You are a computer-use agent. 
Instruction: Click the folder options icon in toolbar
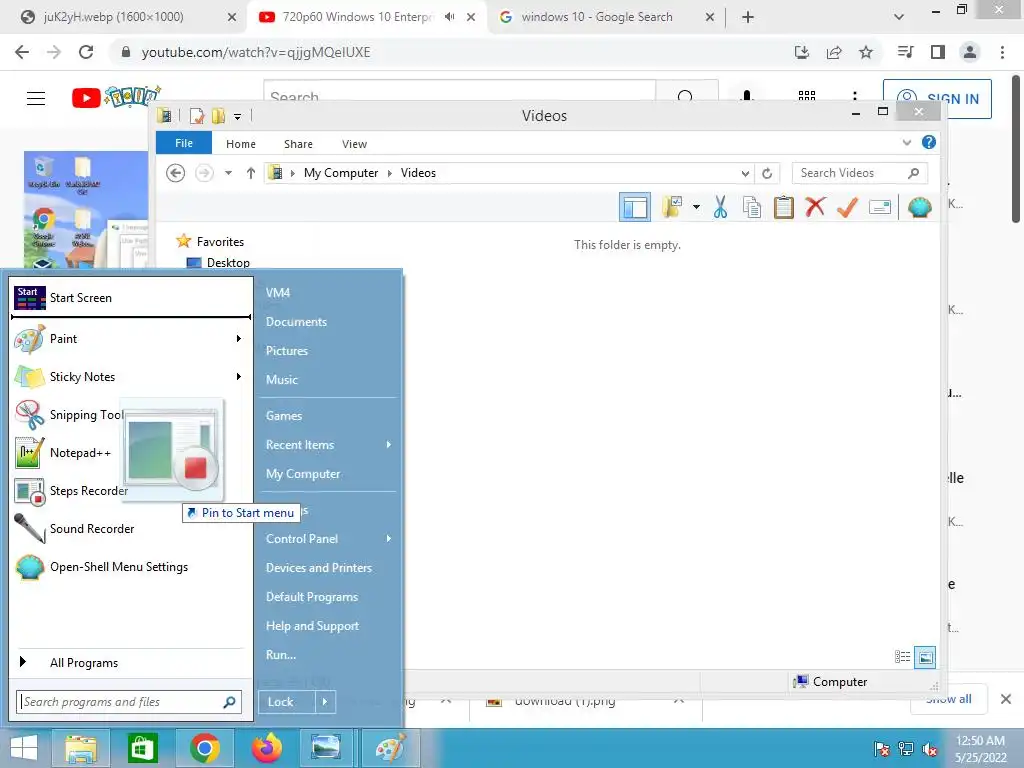672,208
